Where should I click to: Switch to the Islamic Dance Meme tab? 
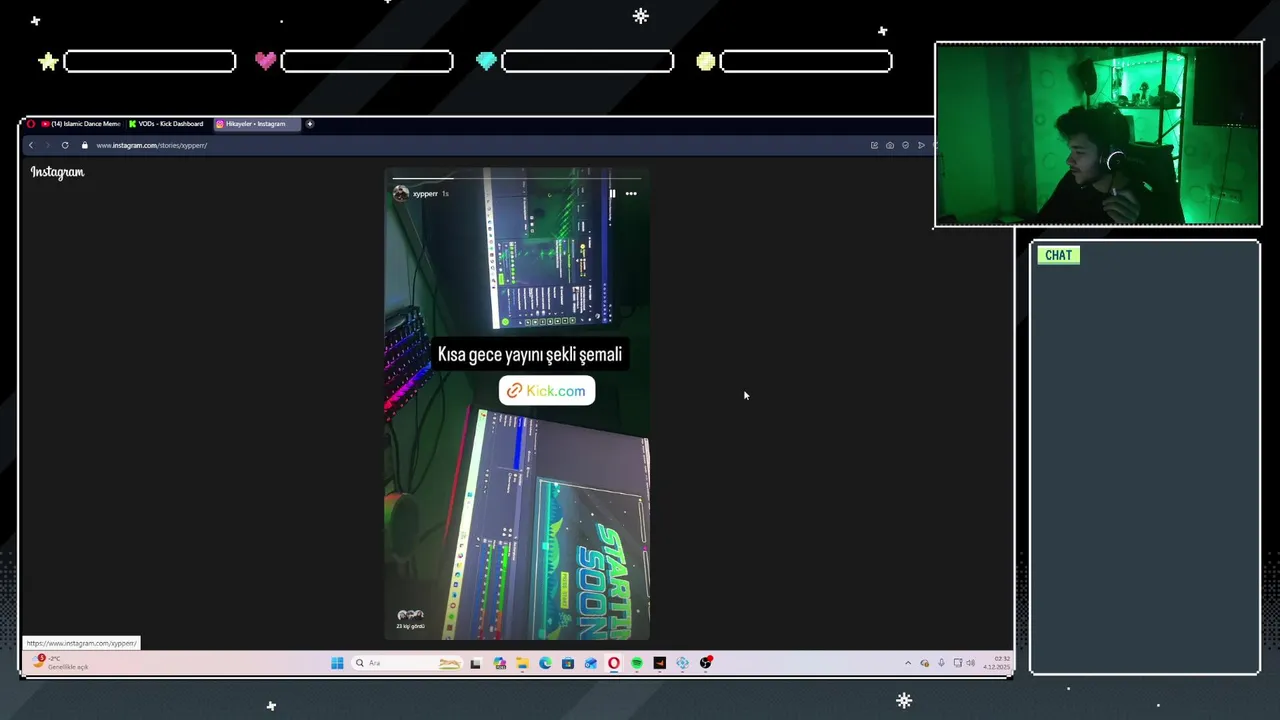[80, 124]
